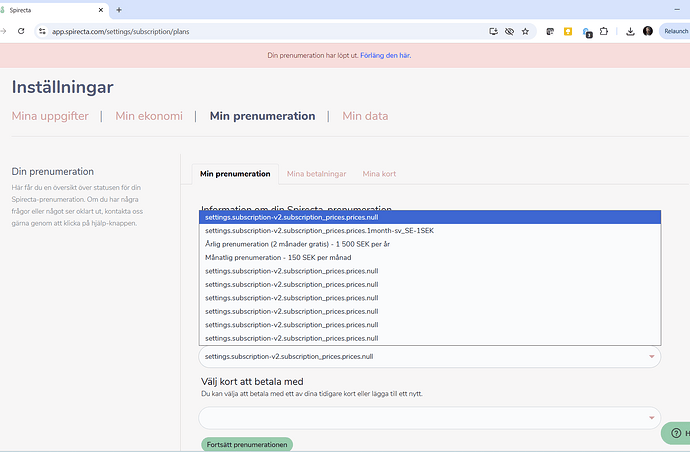This screenshot has height=452, width=690.
Task: Bookmark this page with the star icon
Action: 525,31
